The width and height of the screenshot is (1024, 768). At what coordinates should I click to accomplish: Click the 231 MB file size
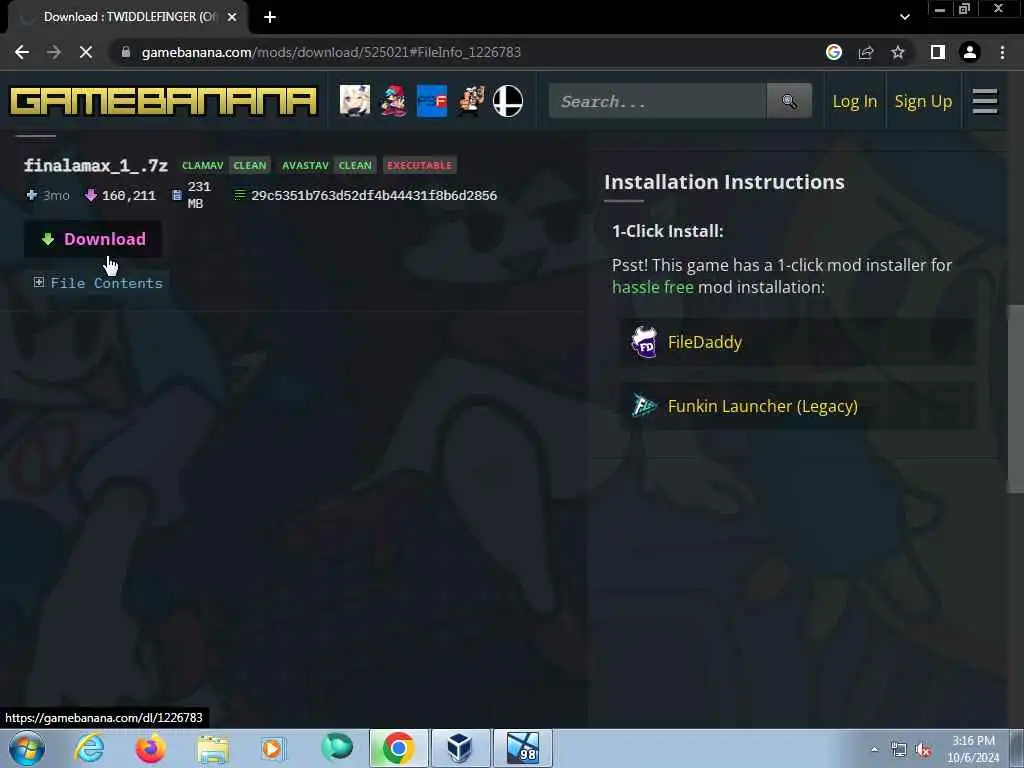pyautogui.click(x=199, y=195)
